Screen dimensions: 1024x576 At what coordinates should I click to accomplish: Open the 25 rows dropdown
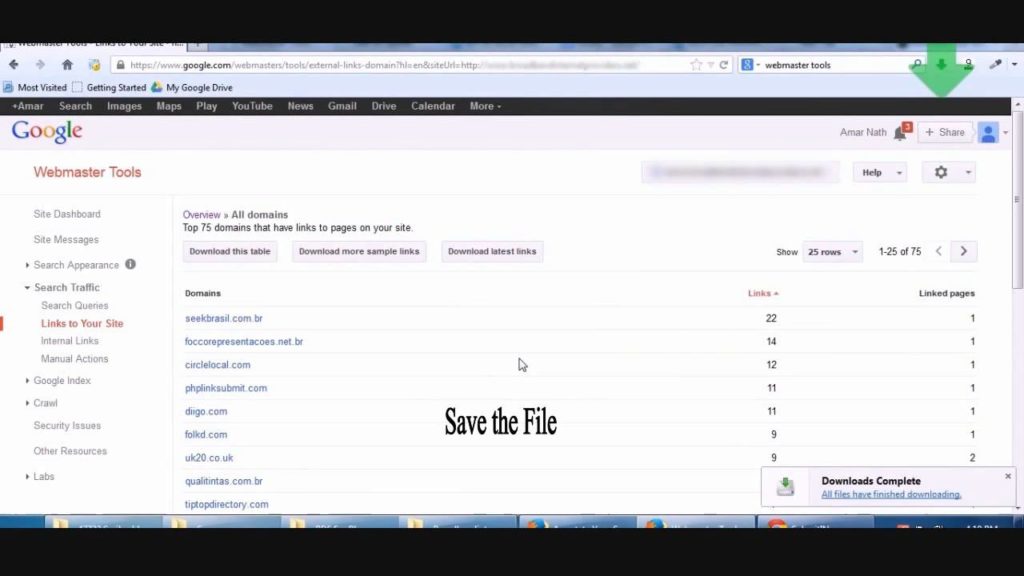pyautogui.click(x=833, y=252)
